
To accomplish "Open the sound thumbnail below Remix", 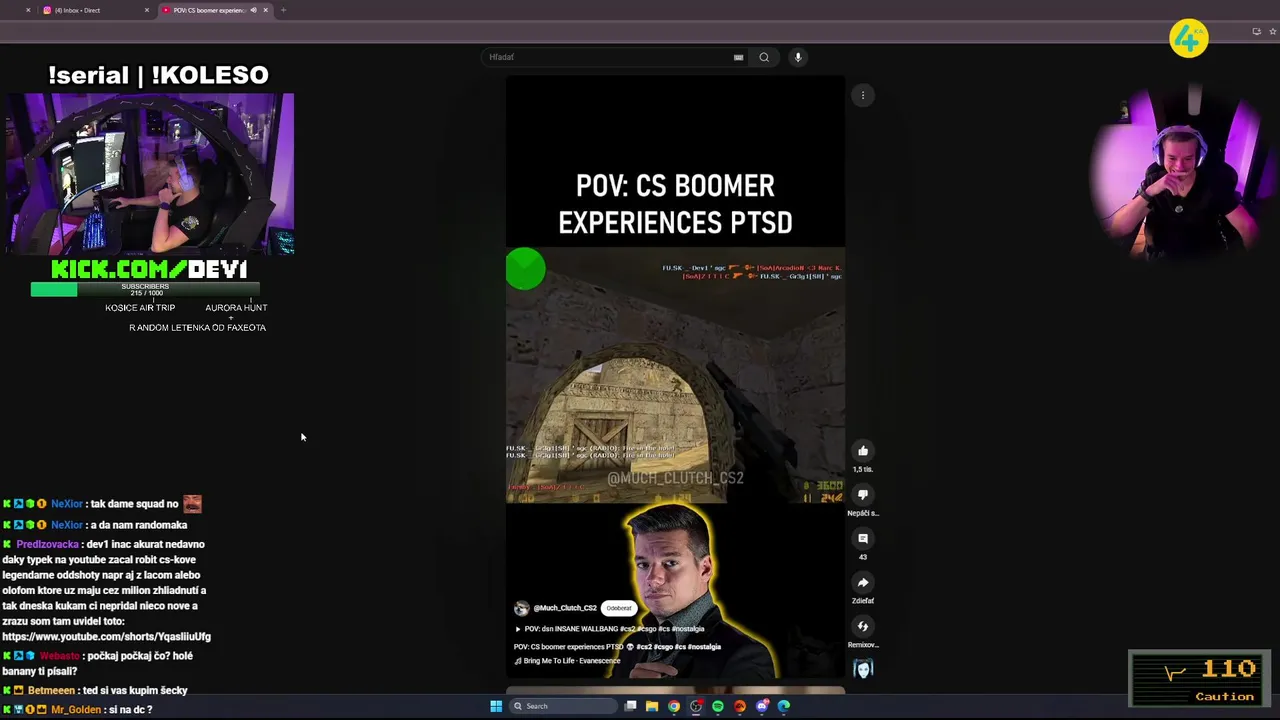I will pyautogui.click(x=863, y=669).
